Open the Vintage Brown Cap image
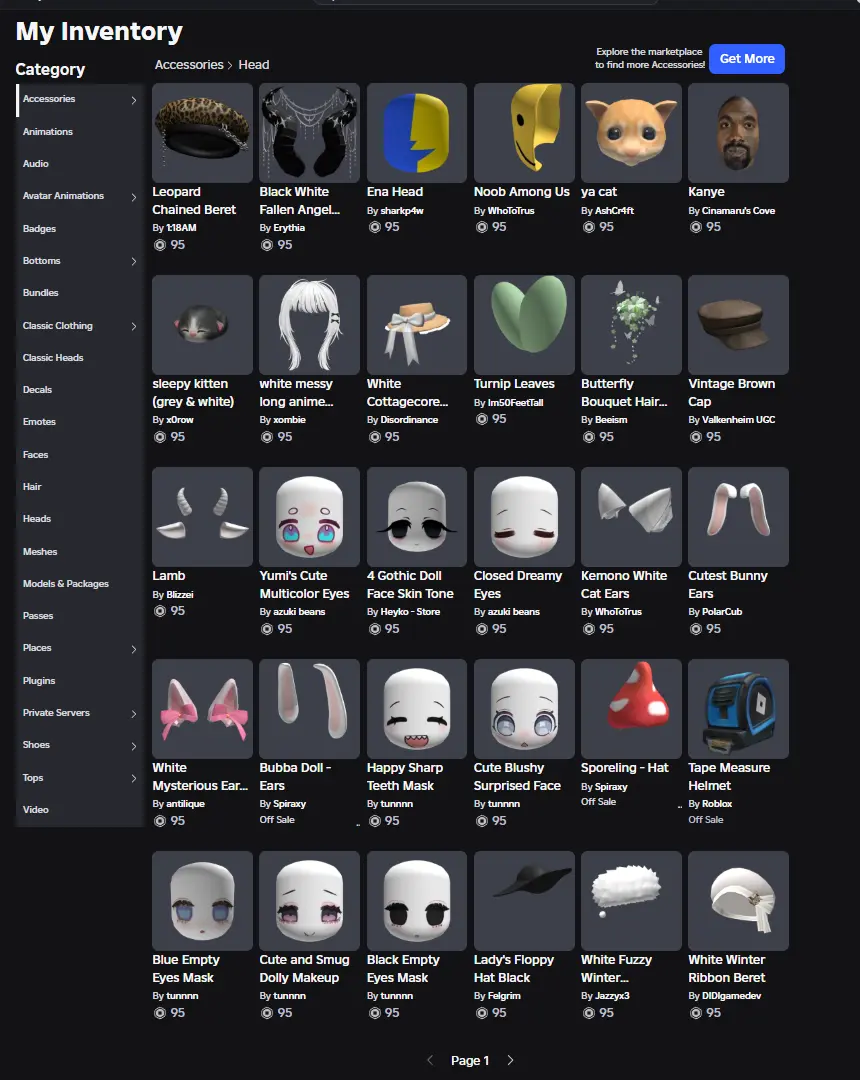This screenshot has height=1080, width=860. (x=738, y=325)
